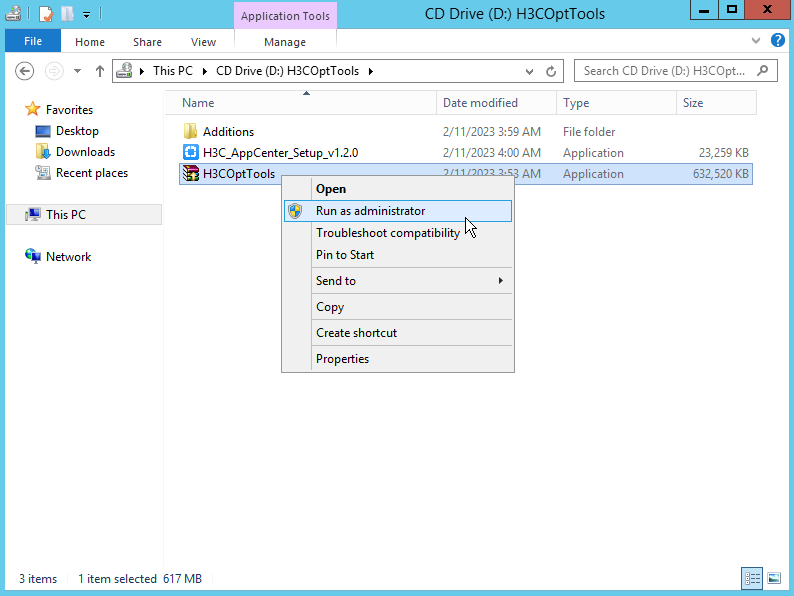
Task: Open Desktop in the navigation pane
Action: (77, 131)
